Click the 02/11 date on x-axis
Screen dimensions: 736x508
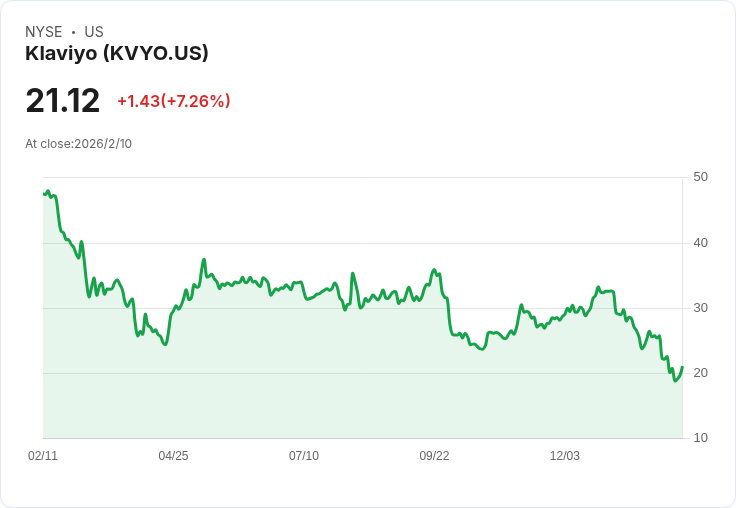click(x=43, y=456)
